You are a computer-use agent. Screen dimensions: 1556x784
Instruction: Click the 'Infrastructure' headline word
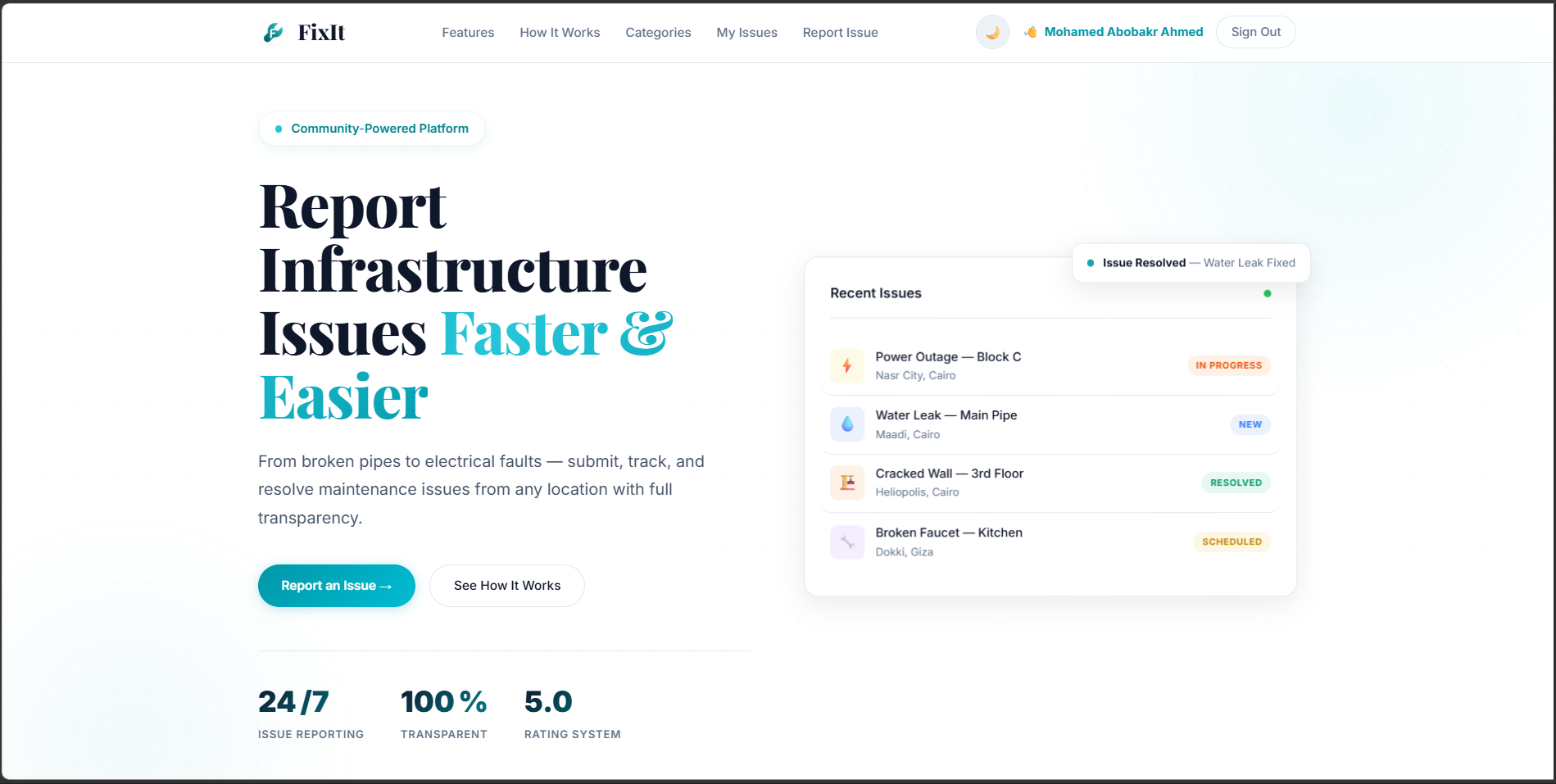click(x=453, y=270)
